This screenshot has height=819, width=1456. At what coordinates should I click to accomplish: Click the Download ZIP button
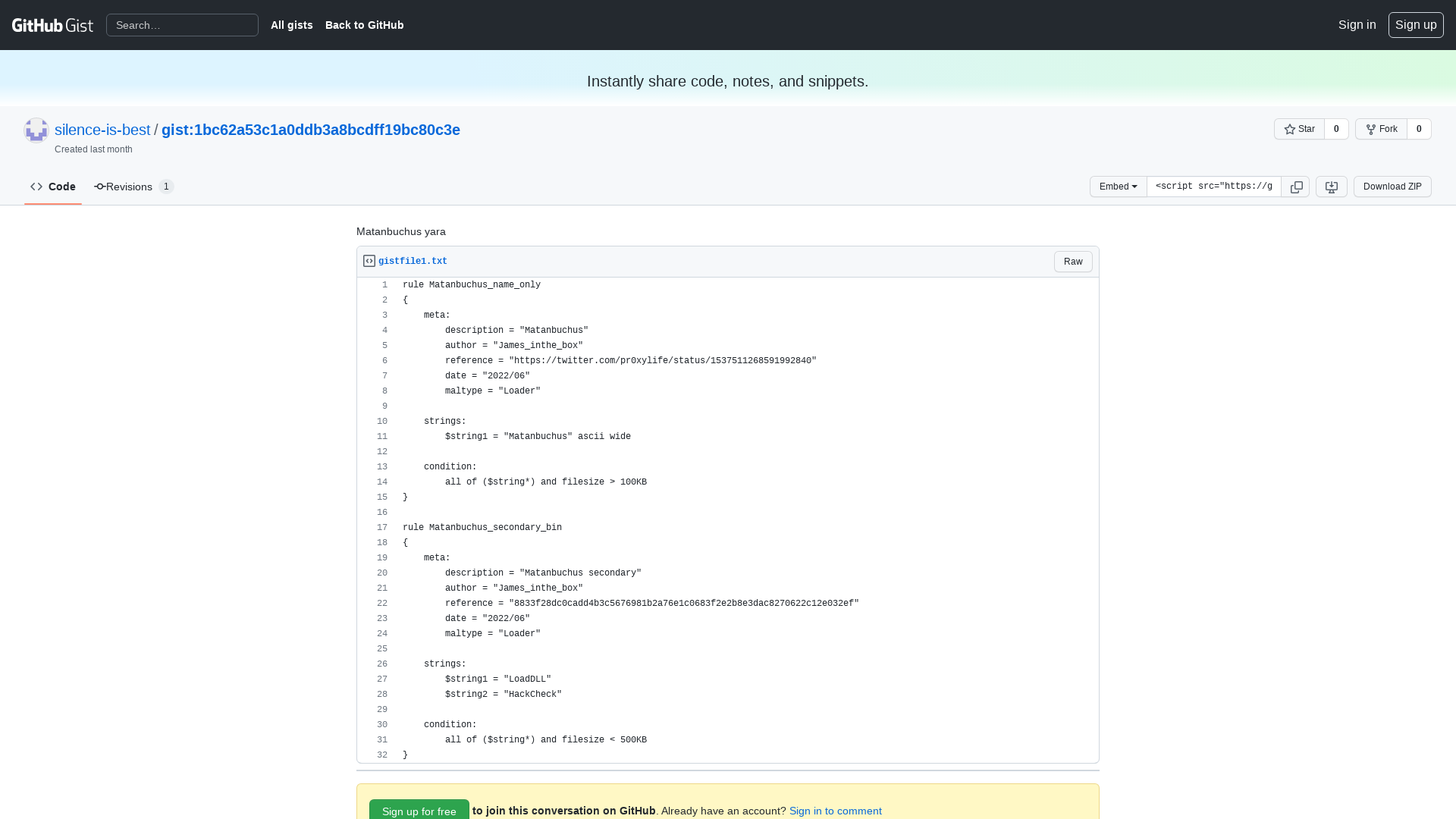tap(1392, 187)
